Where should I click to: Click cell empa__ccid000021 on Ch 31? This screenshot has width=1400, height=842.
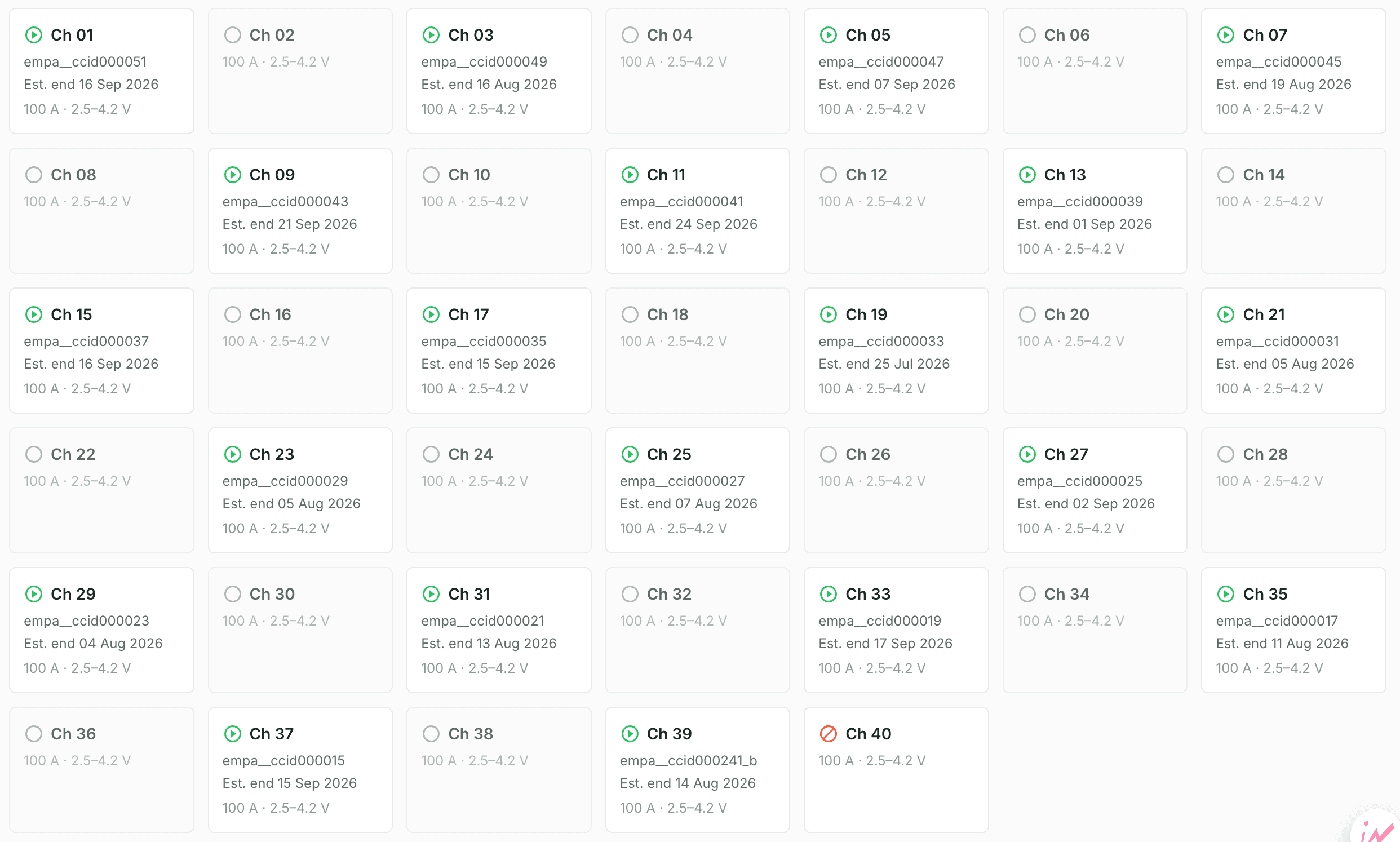tap(482, 621)
